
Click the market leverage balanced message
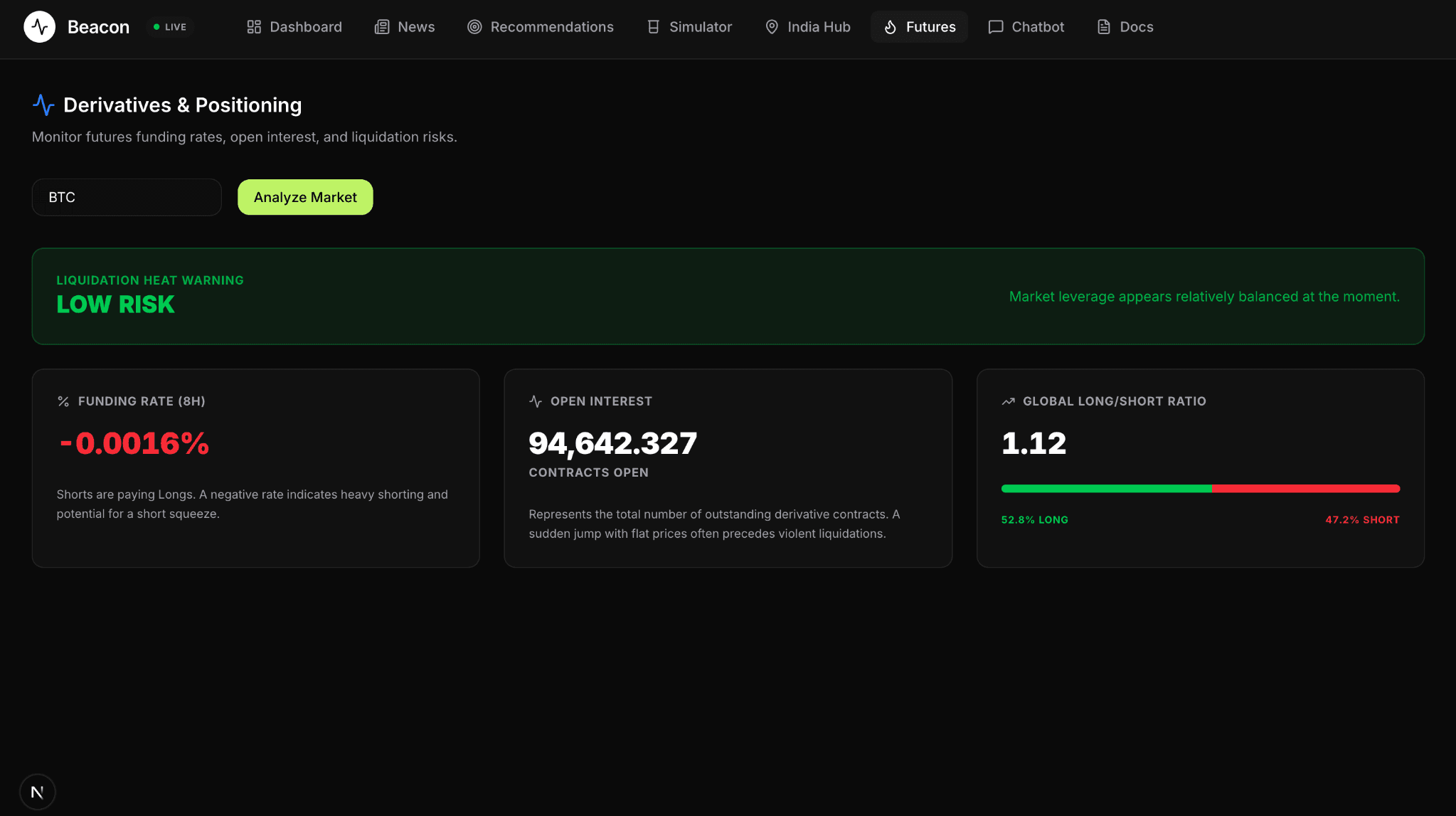click(x=1204, y=297)
